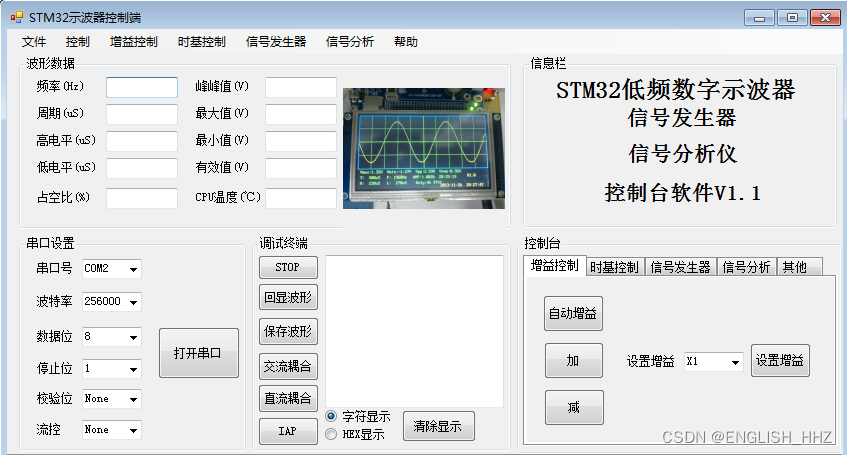Open the 文件 menu

pos(34,42)
